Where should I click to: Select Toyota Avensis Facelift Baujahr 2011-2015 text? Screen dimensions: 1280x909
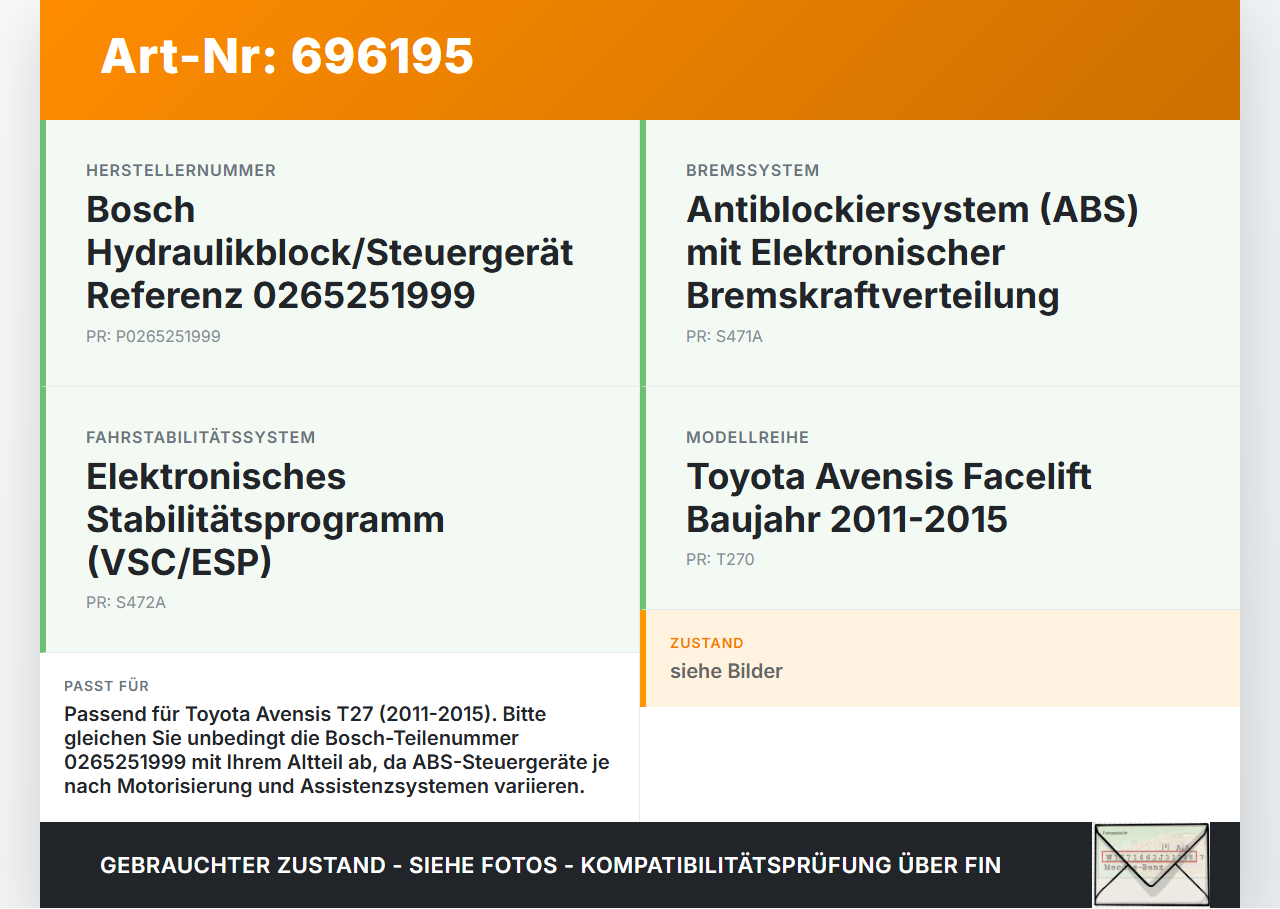(x=889, y=498)
